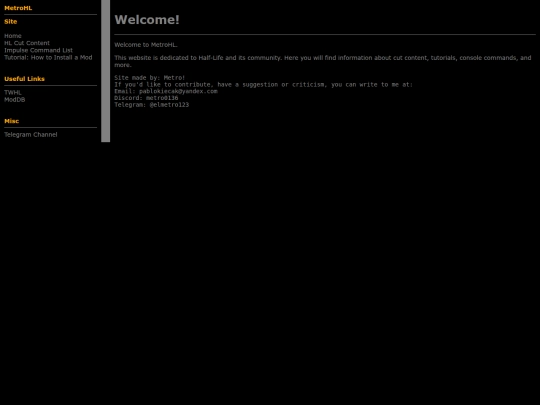The image size is (540, 405).
Task: Click the MetroHL sidebar title
Action: click(18, 8)
